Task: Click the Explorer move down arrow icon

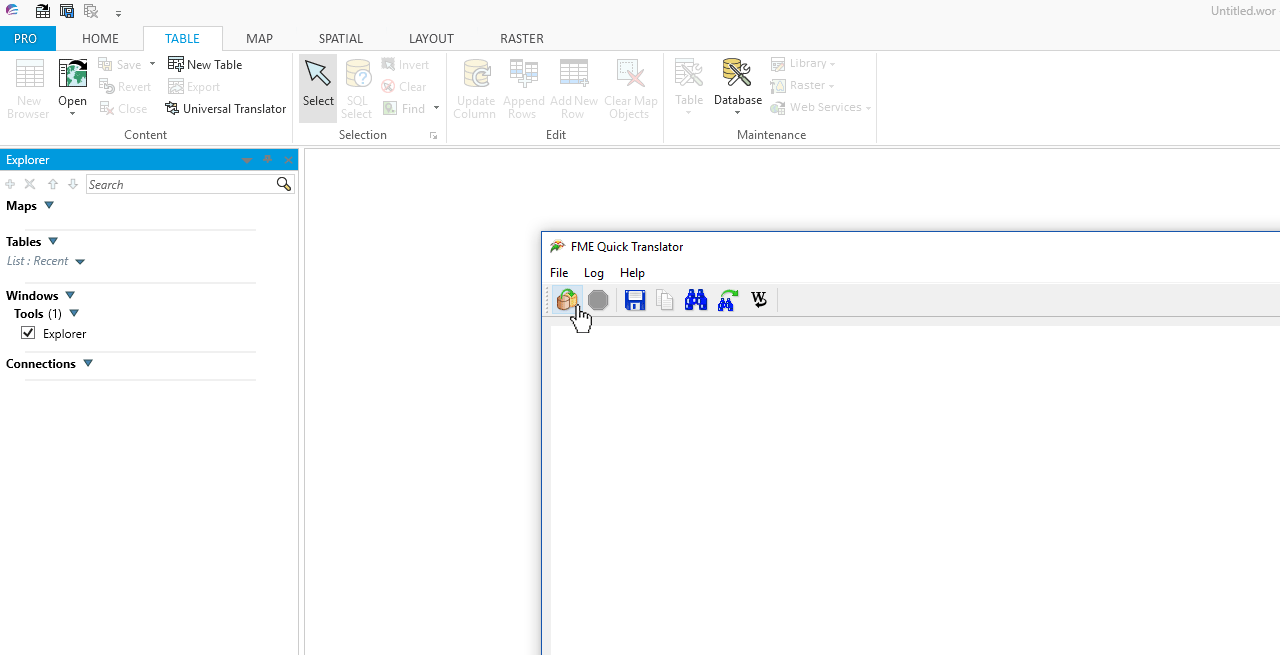Action: click(x=73, y=184)
